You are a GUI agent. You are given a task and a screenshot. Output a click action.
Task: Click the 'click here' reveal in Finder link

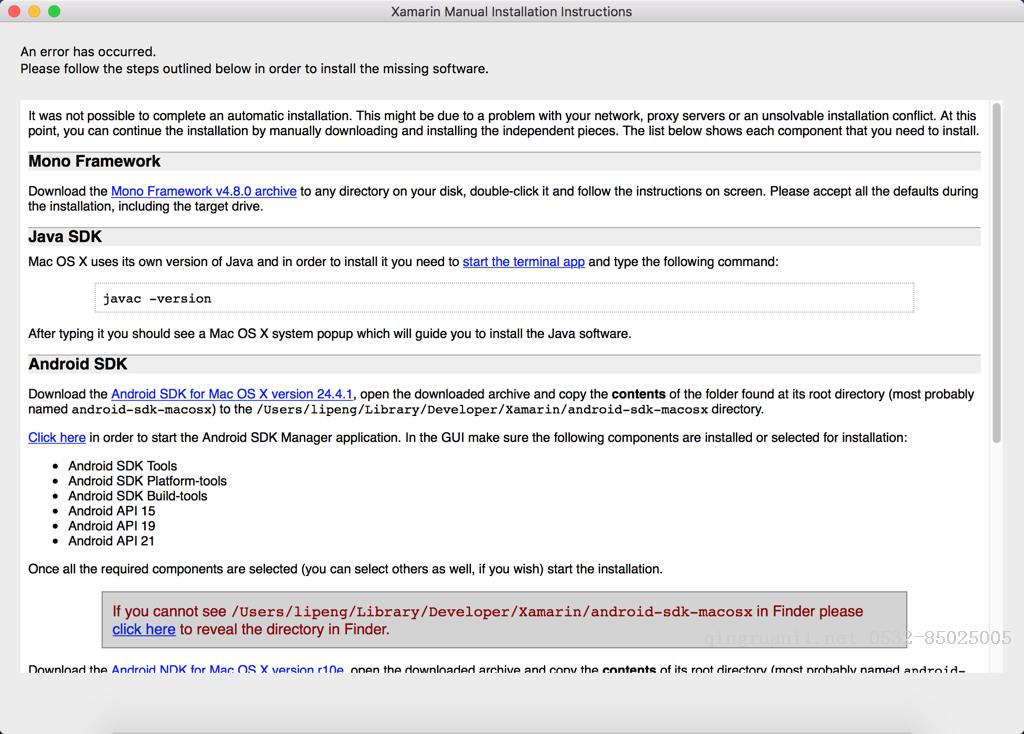pos(144,630)
